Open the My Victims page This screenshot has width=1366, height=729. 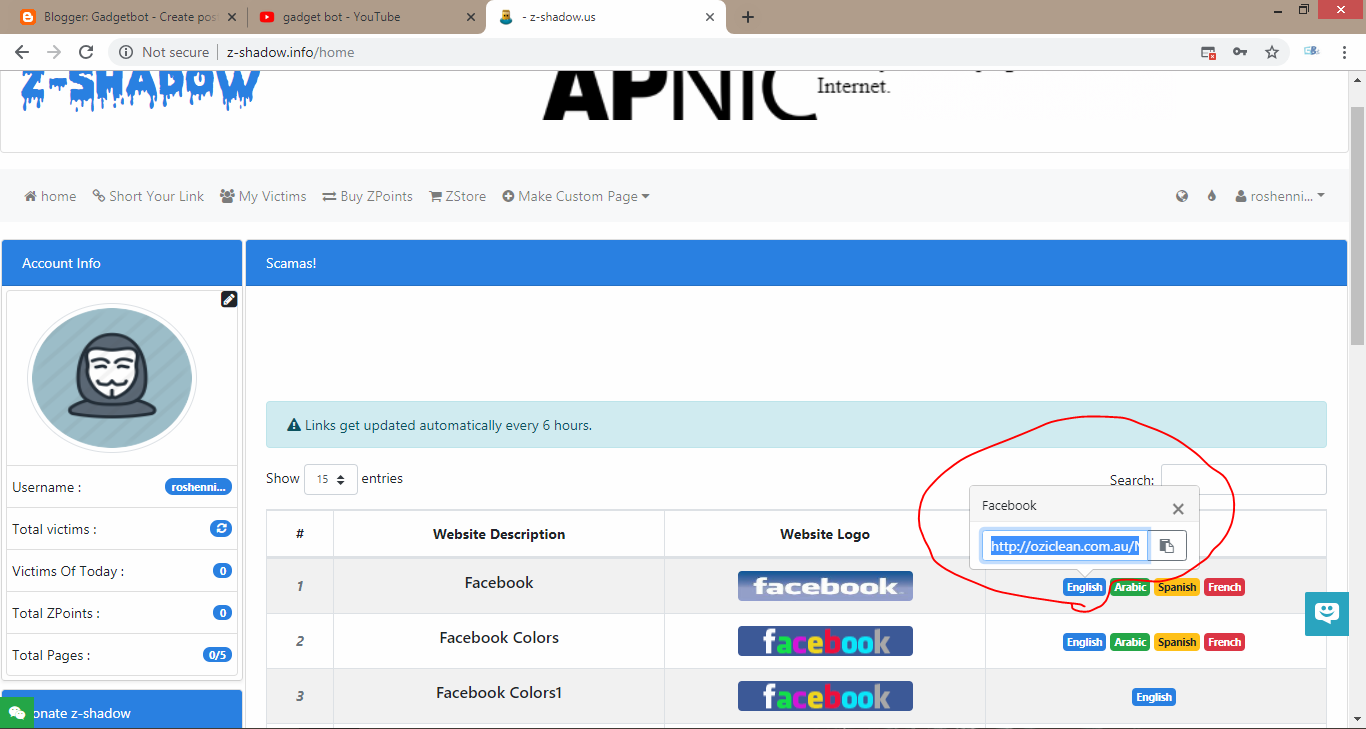[263, 196]
